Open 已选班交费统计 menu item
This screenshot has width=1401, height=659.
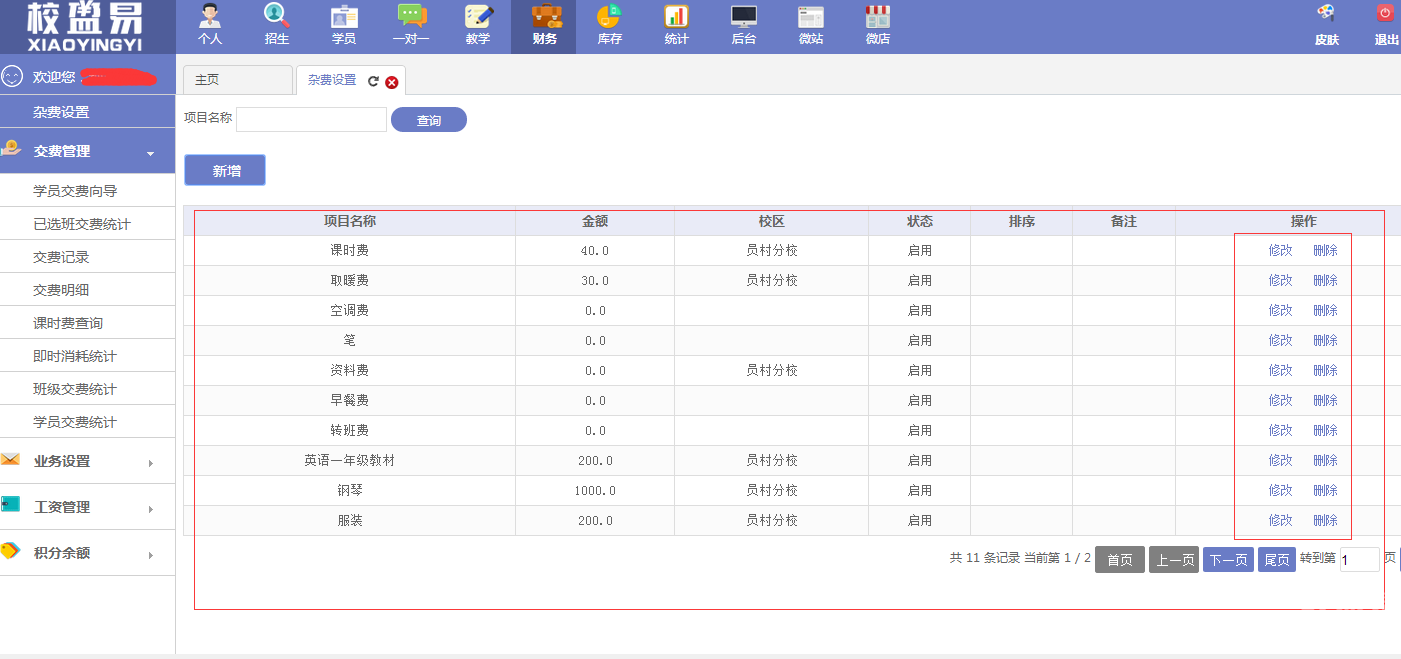coord(87,224)
